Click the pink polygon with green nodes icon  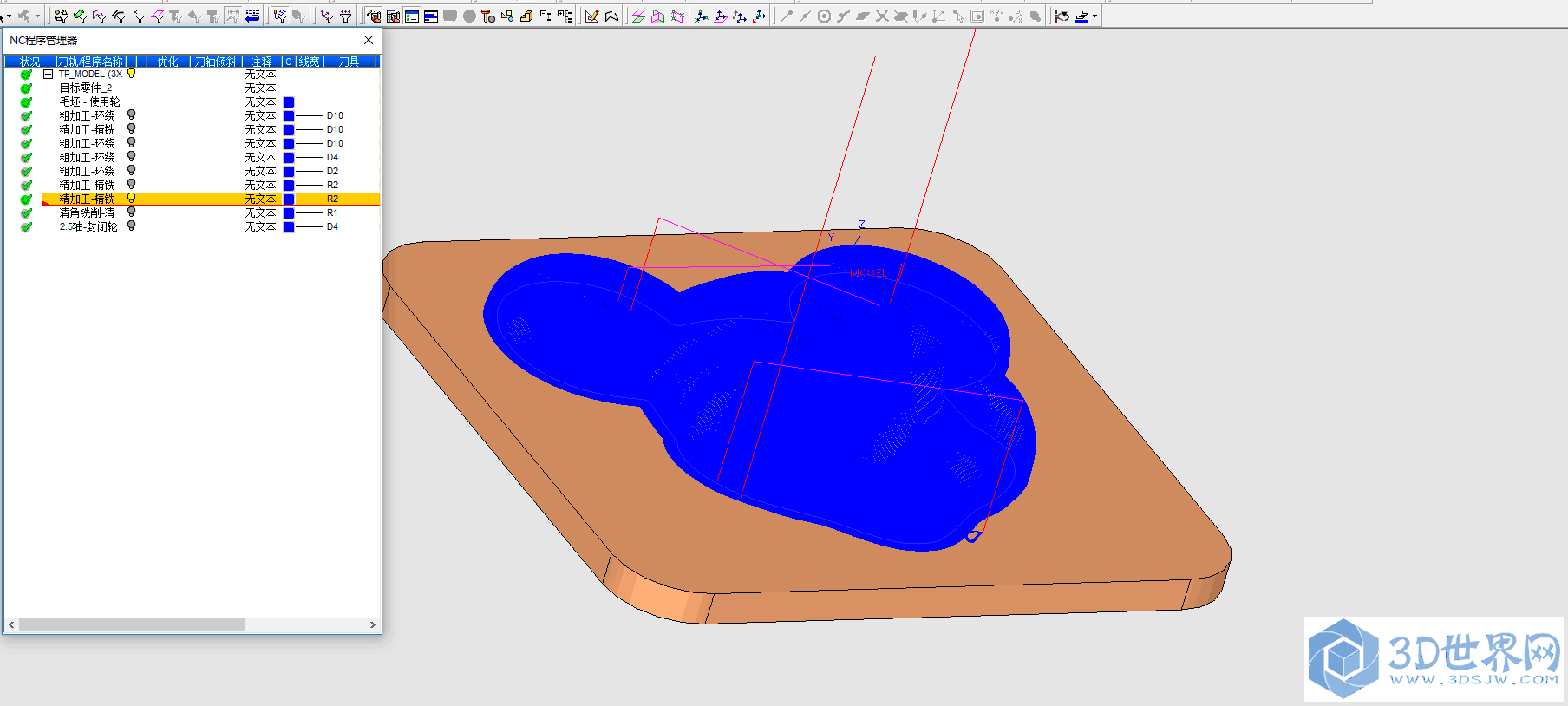click(x=677, y=16)
